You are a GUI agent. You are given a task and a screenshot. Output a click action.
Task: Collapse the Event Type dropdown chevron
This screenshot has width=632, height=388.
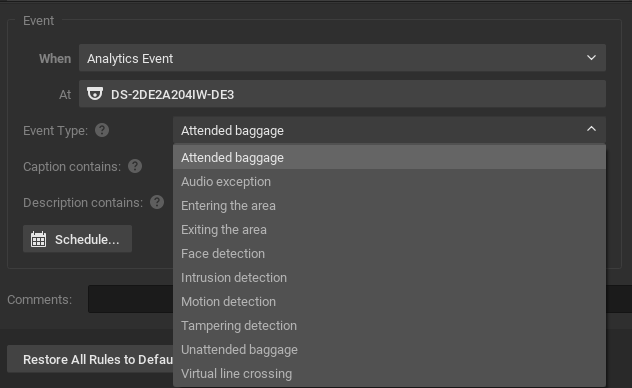pyautogui.click(x=591, y=129)
